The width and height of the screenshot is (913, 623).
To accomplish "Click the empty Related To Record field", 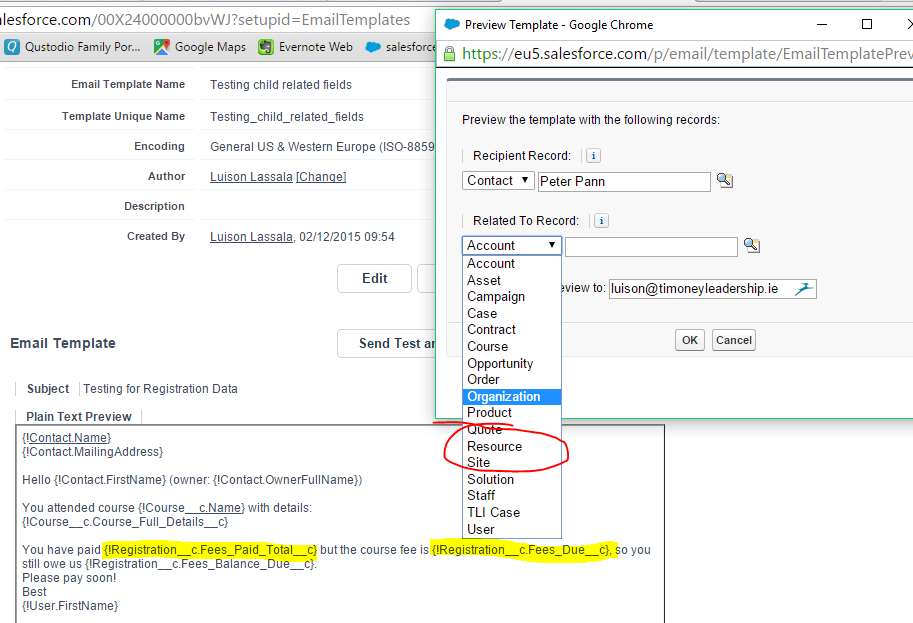I will [x=651, y=247].
